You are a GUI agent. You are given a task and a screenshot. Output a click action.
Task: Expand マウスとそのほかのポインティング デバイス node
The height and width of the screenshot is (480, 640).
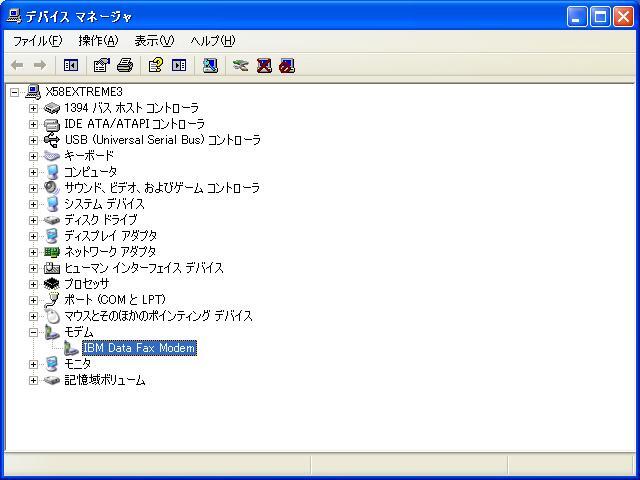[33, 316]
